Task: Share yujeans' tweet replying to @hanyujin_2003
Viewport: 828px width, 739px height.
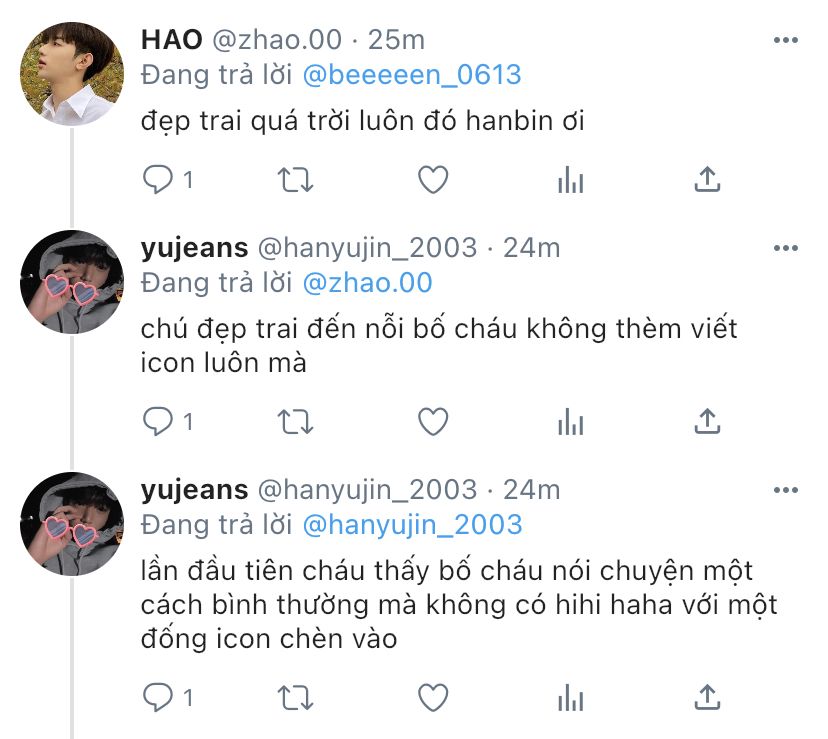Action: coord(708,697)
